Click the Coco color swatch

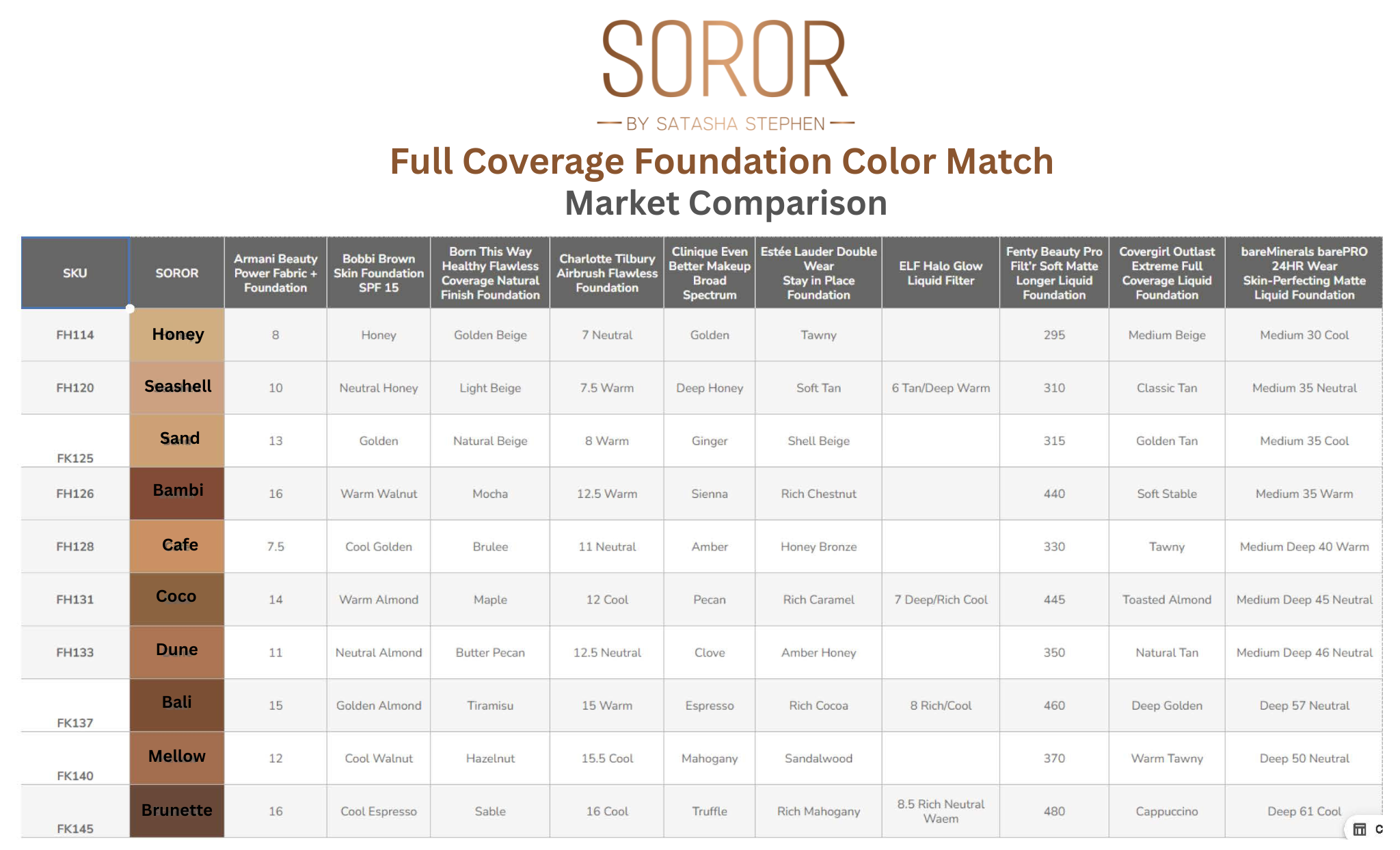pyautogui.click(x=177, y=599)
